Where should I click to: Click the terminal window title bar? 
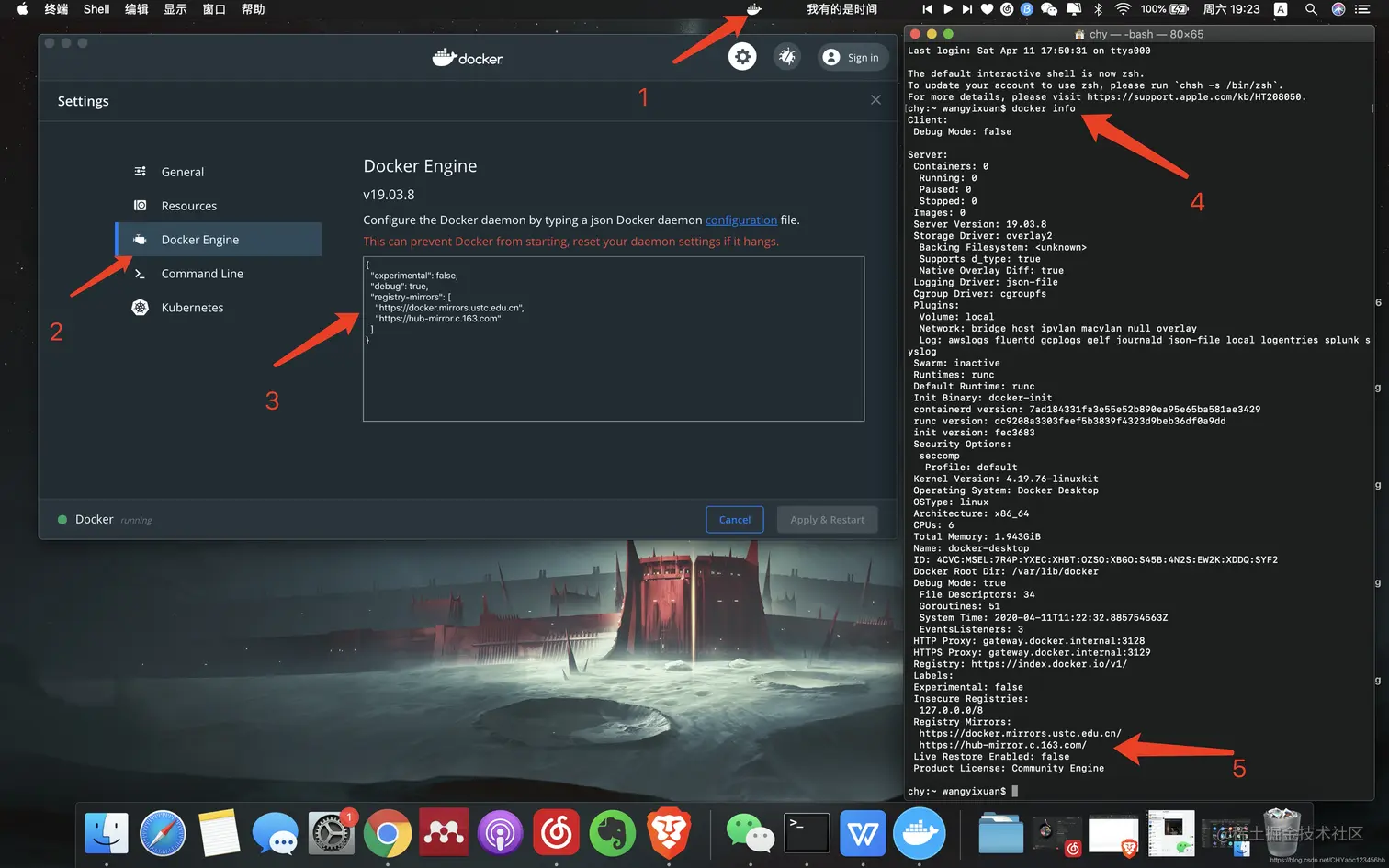click(x=1139, y=34)
